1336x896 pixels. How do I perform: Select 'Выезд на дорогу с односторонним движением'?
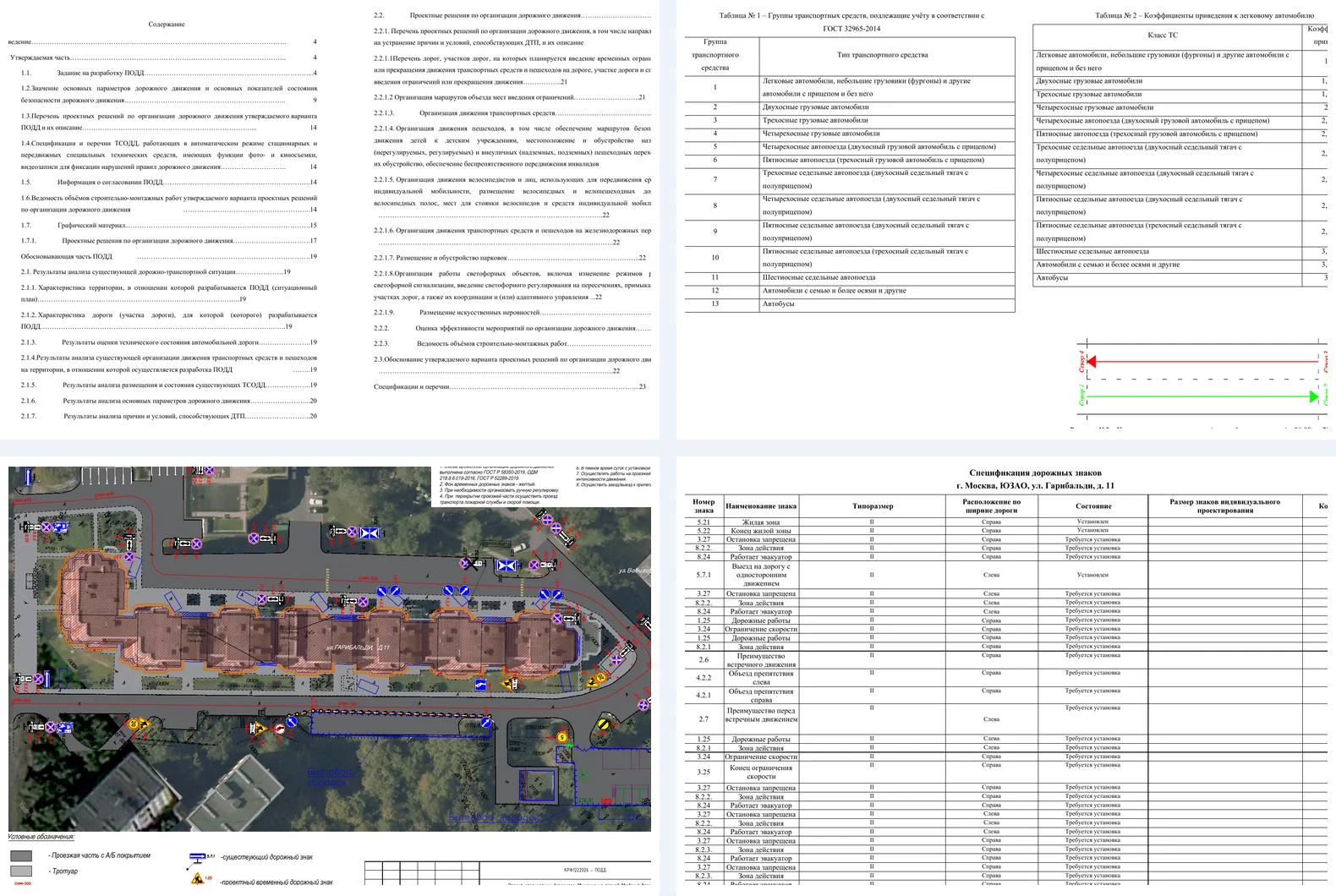tap(760, 575)
